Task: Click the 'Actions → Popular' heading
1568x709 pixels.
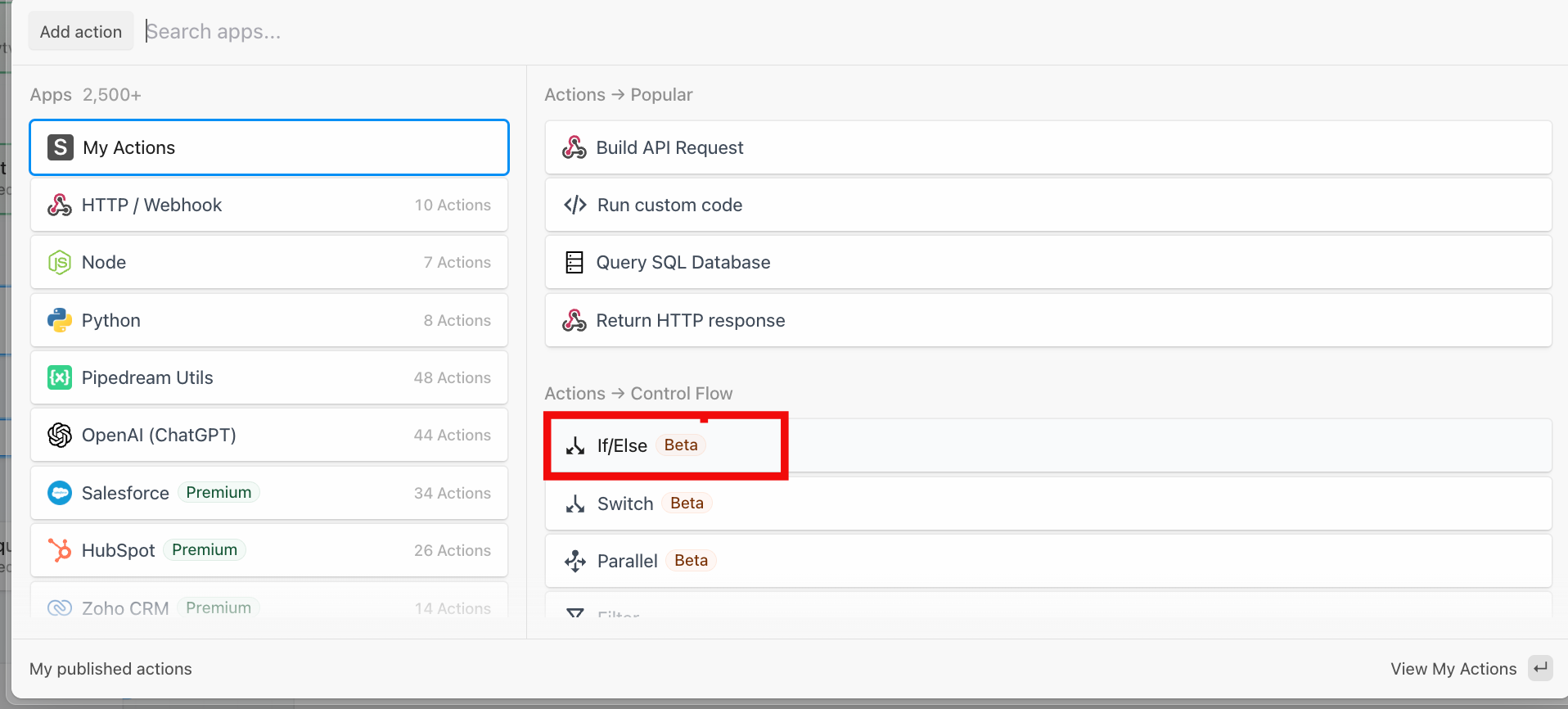Action: [x=619, y=95]
